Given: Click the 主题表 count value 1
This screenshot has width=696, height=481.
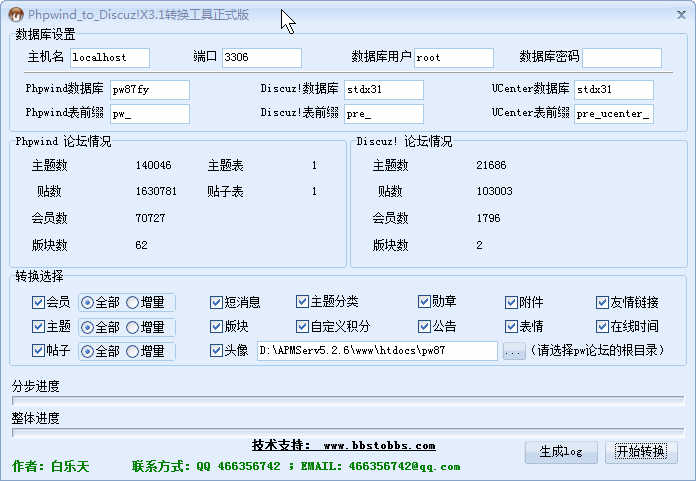Looking at the screenshot, I should click(314, 166).
